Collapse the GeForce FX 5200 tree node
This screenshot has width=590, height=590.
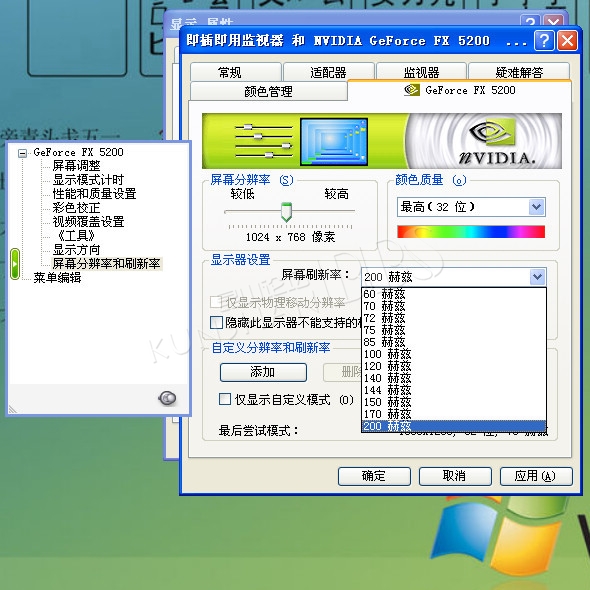[x=23, y=153]
